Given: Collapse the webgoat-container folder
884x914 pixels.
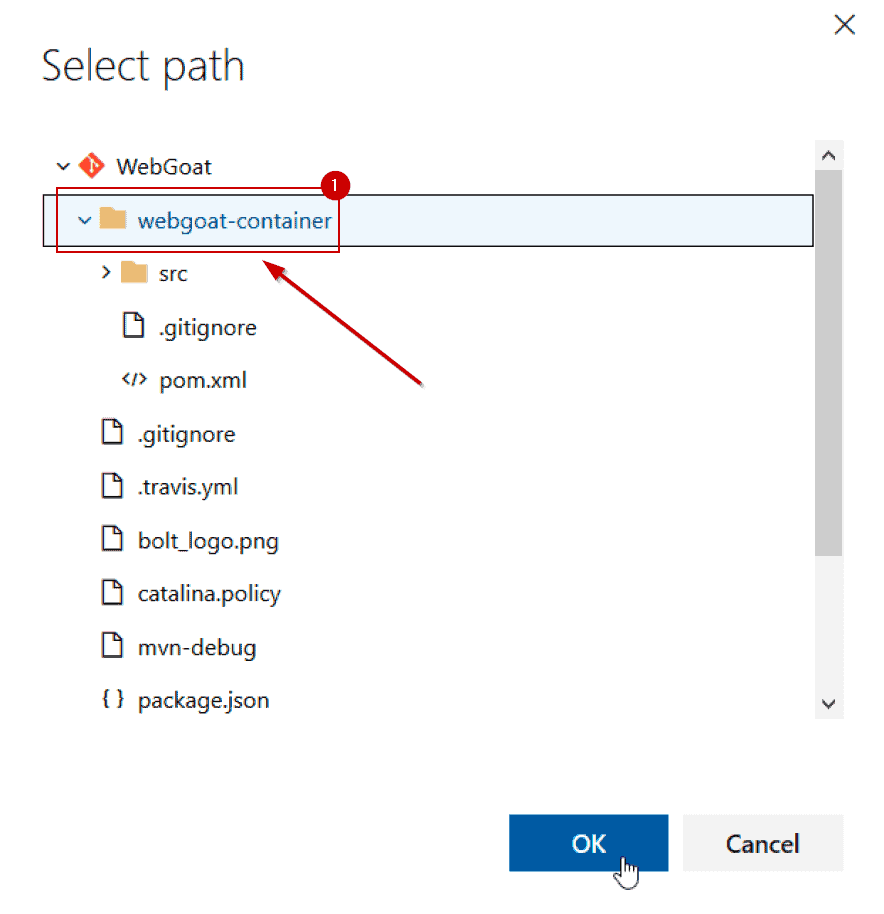Looking at the screenshot, I should tap(85, 220).
